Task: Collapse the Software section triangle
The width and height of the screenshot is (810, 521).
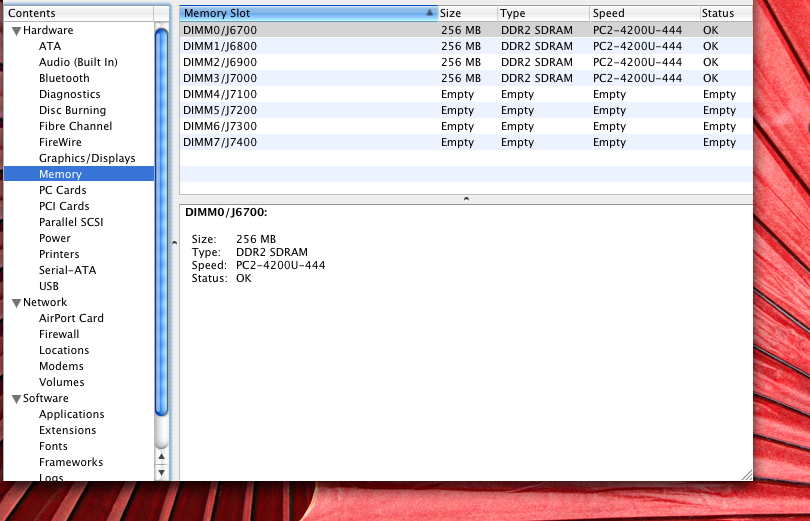Action: 17,399
